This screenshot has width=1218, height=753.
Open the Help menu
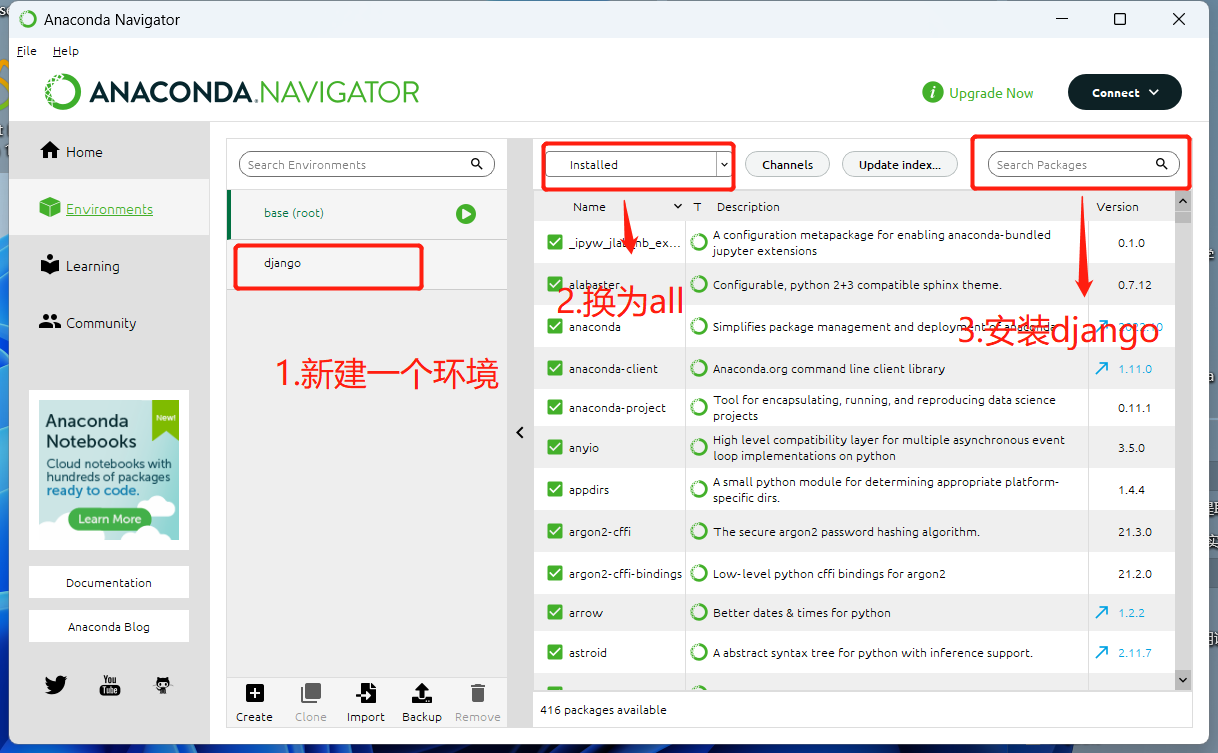pos(66,51)
